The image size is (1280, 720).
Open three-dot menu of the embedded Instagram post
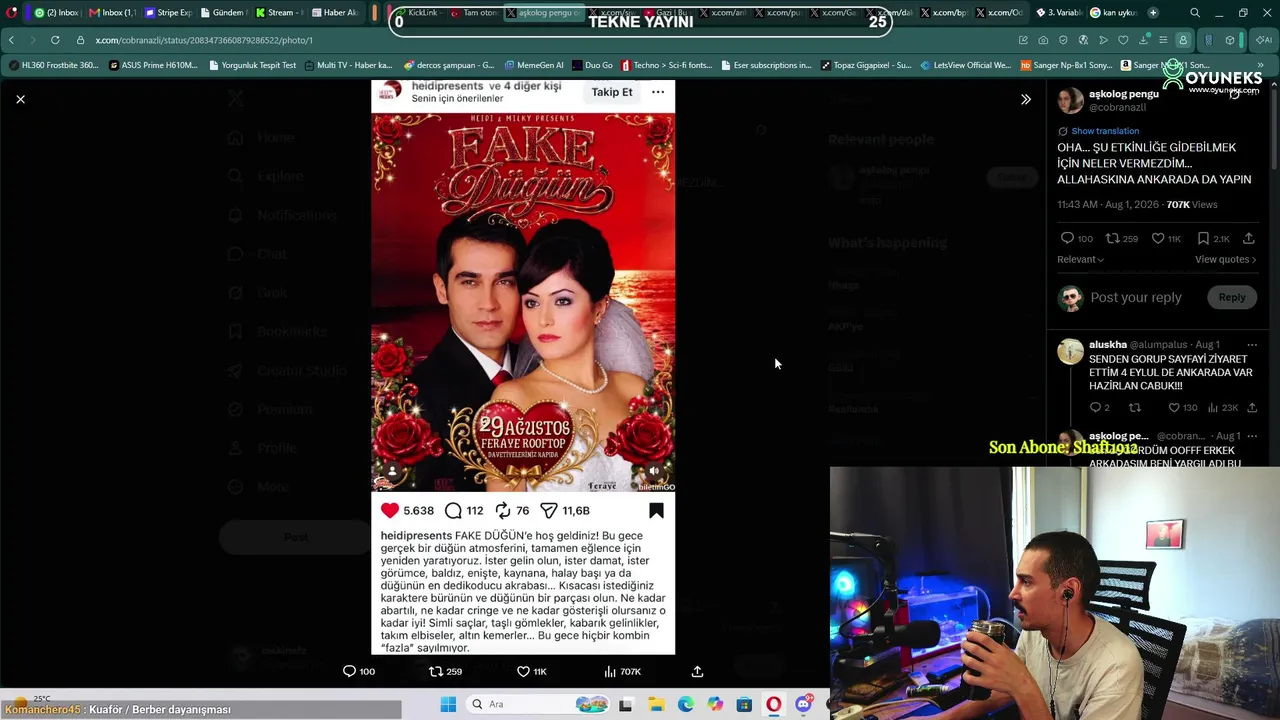pyautogui.click(x=658, y=92)
